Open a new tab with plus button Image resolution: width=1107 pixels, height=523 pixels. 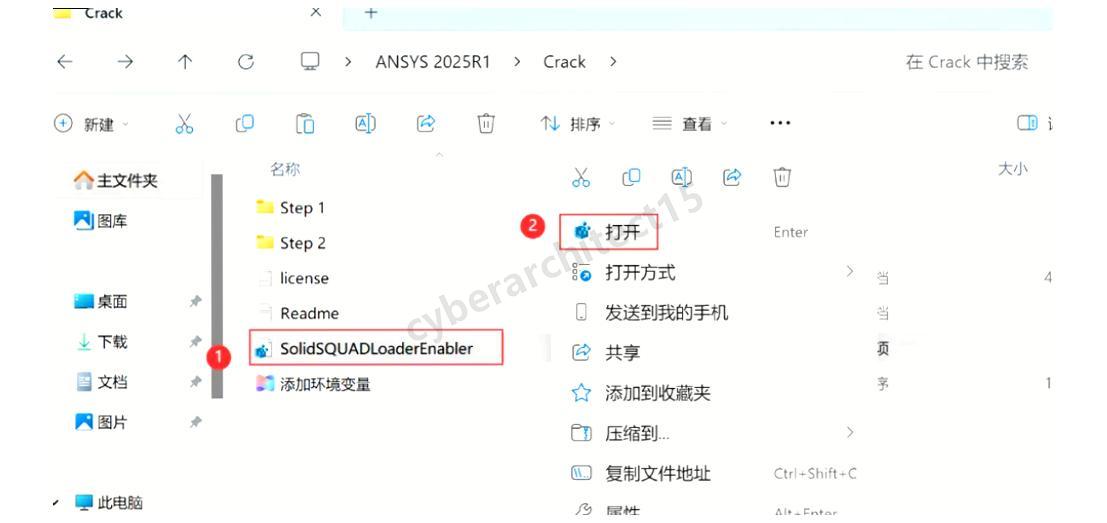coord(371,13)
